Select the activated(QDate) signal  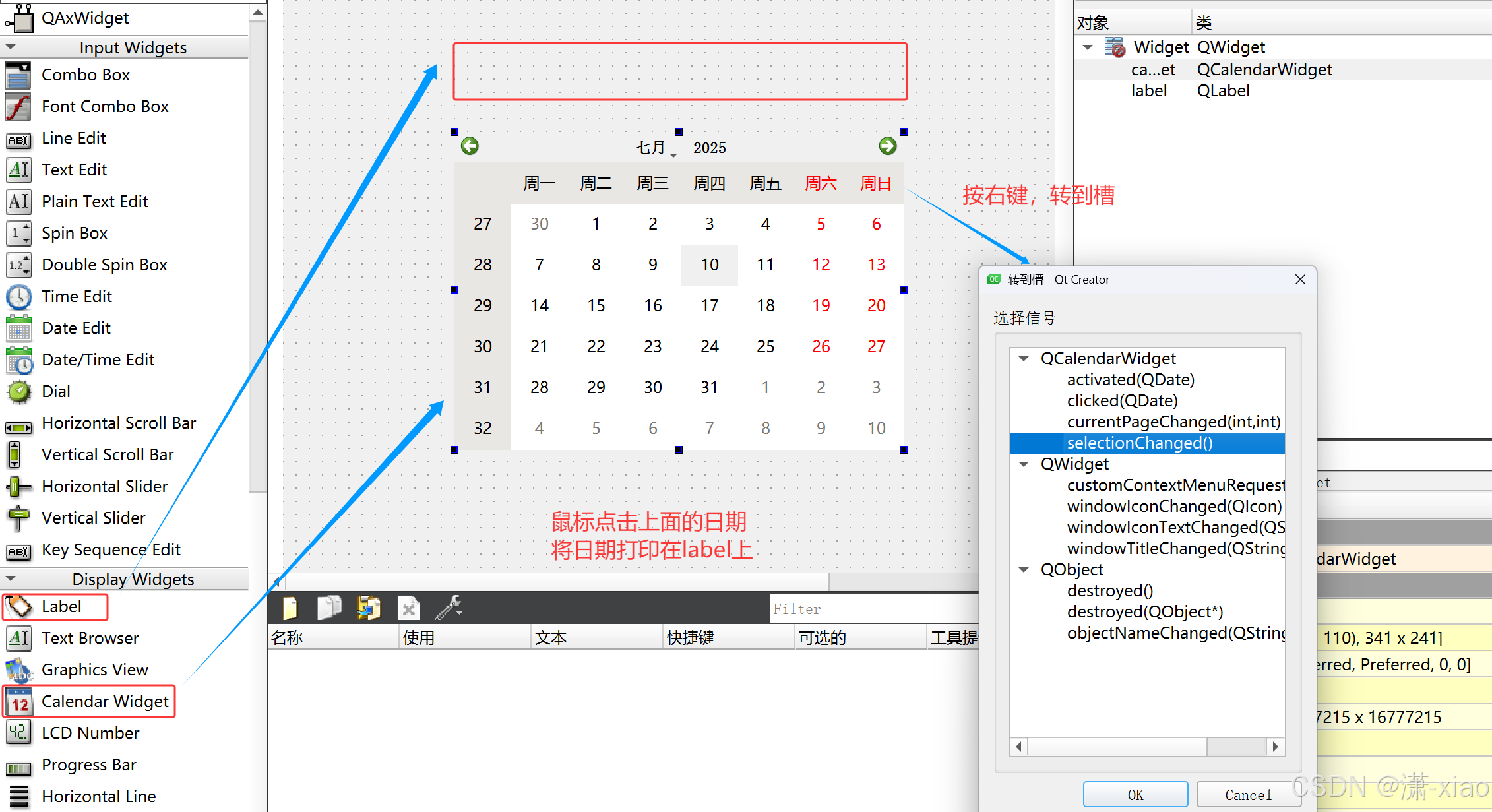[x=1131, y=380]
